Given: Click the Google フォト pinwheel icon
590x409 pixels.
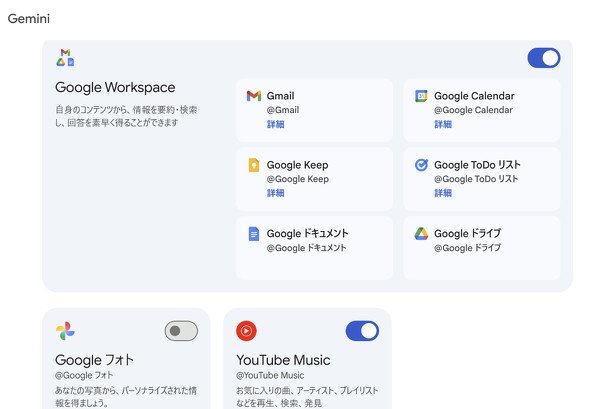Looking at the screenshot, I should coord(65,331).
